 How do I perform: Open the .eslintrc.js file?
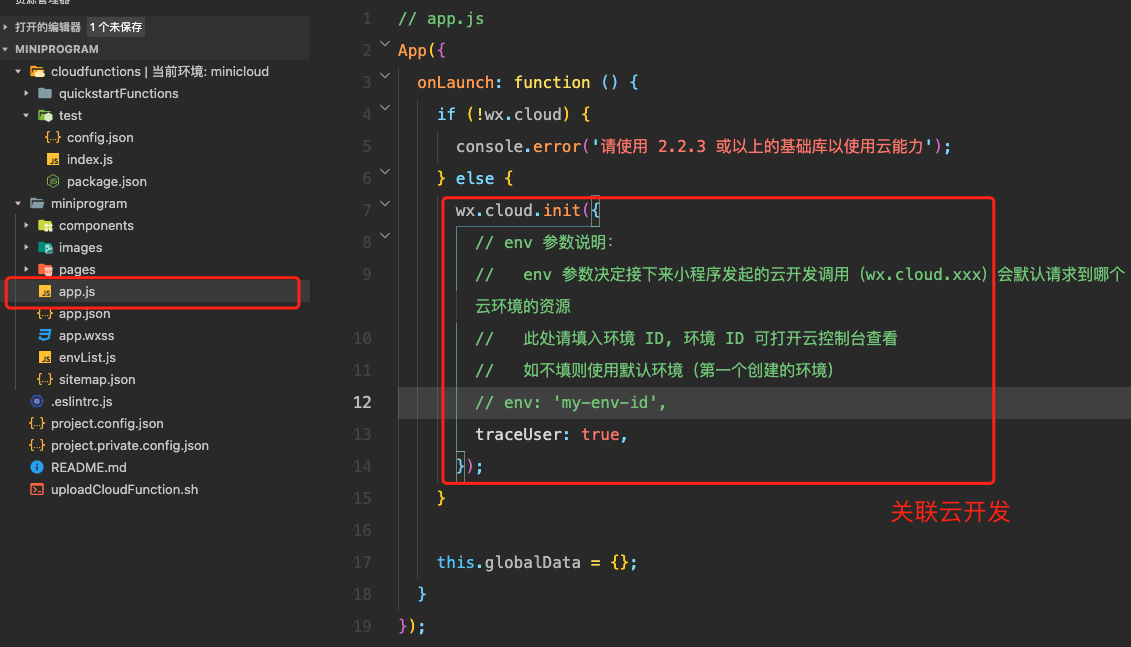click(82, 401)
